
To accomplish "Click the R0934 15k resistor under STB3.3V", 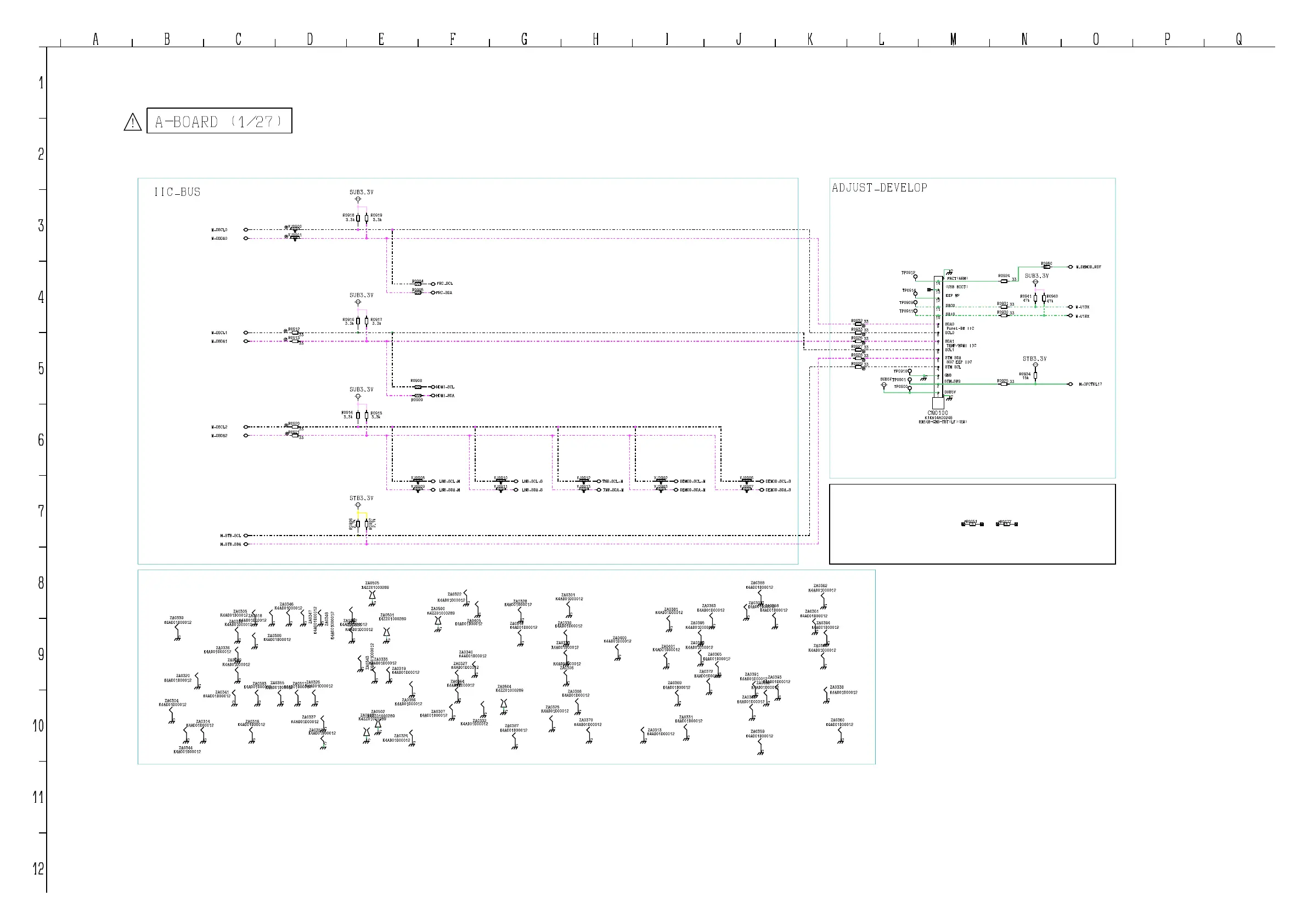I will click(1035, 375).
